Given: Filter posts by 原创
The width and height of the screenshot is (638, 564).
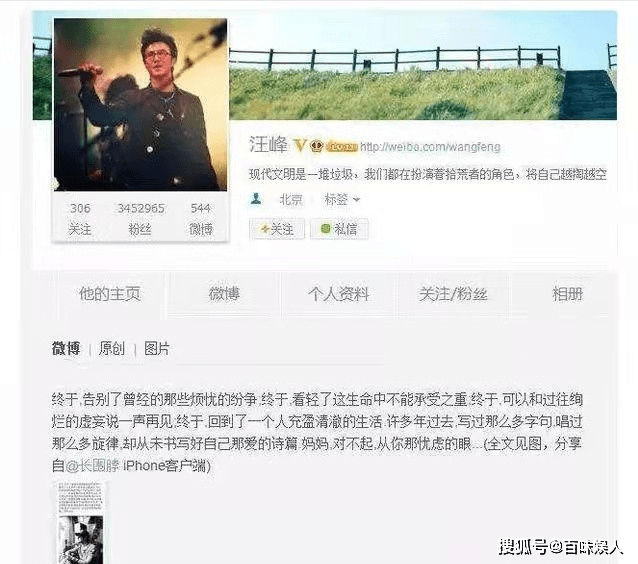Looking at the screenshot, I should click(111, 348).
